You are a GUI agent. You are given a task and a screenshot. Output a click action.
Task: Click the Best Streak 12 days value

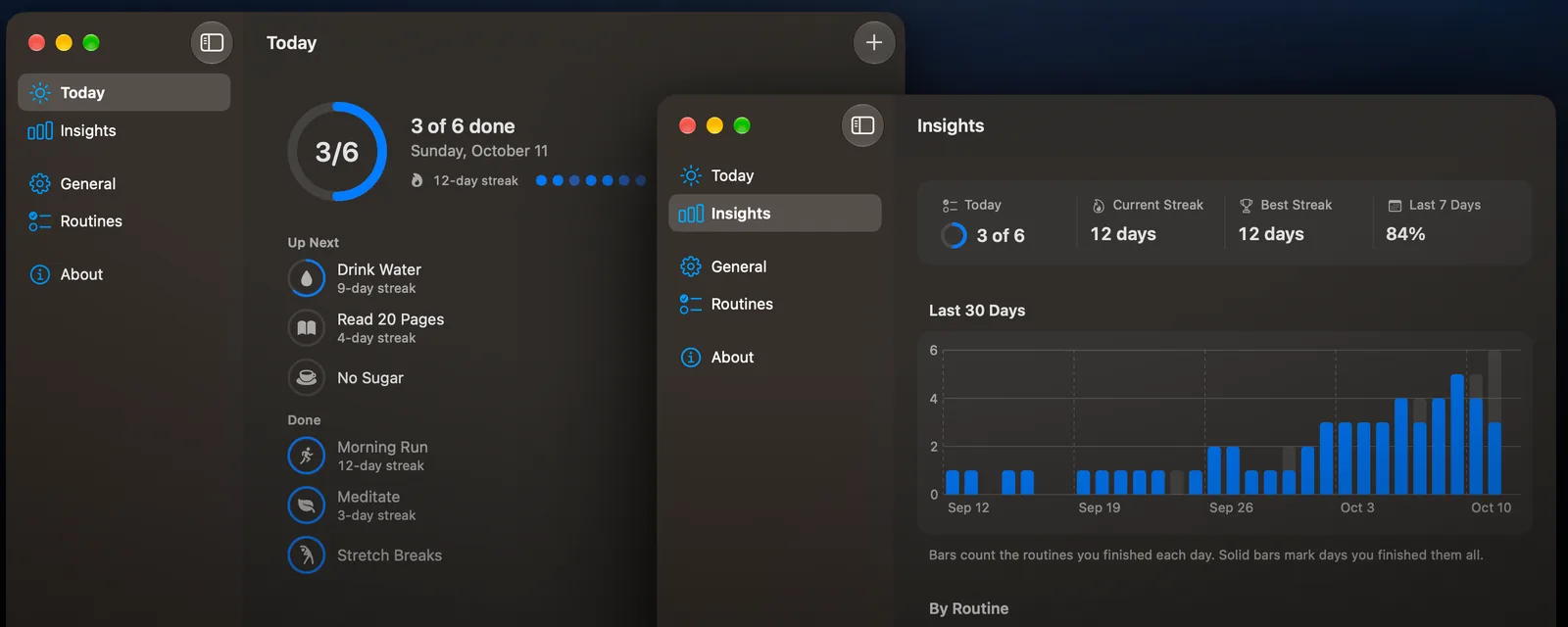coord(1271,234)
